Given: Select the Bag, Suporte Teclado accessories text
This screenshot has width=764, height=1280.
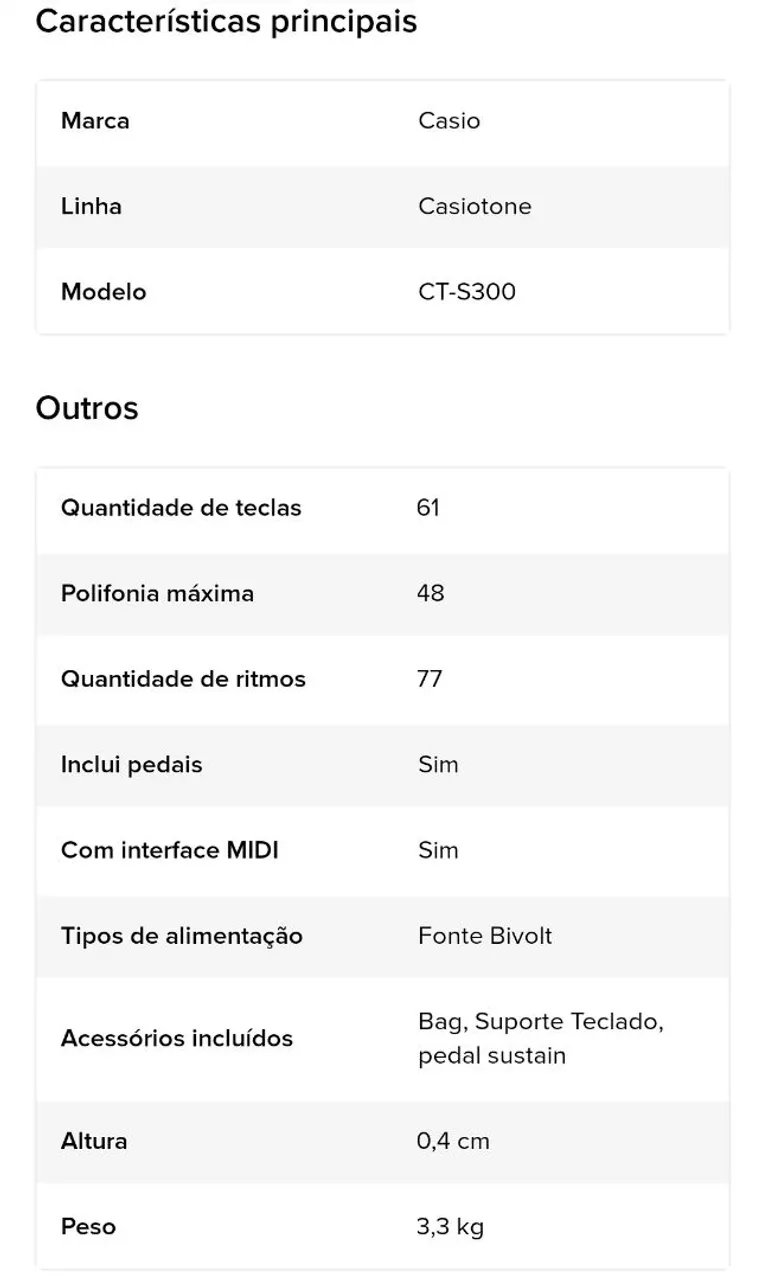Looking at the screenshot, I should (x=541, y=1022).
